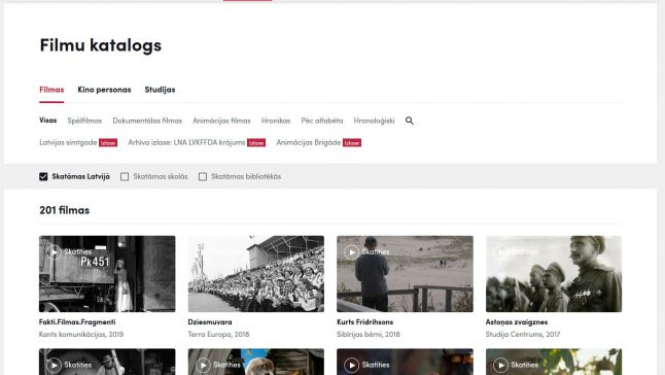
Task: Click the 201 filmas count text
Action: [x=64, y=210]
